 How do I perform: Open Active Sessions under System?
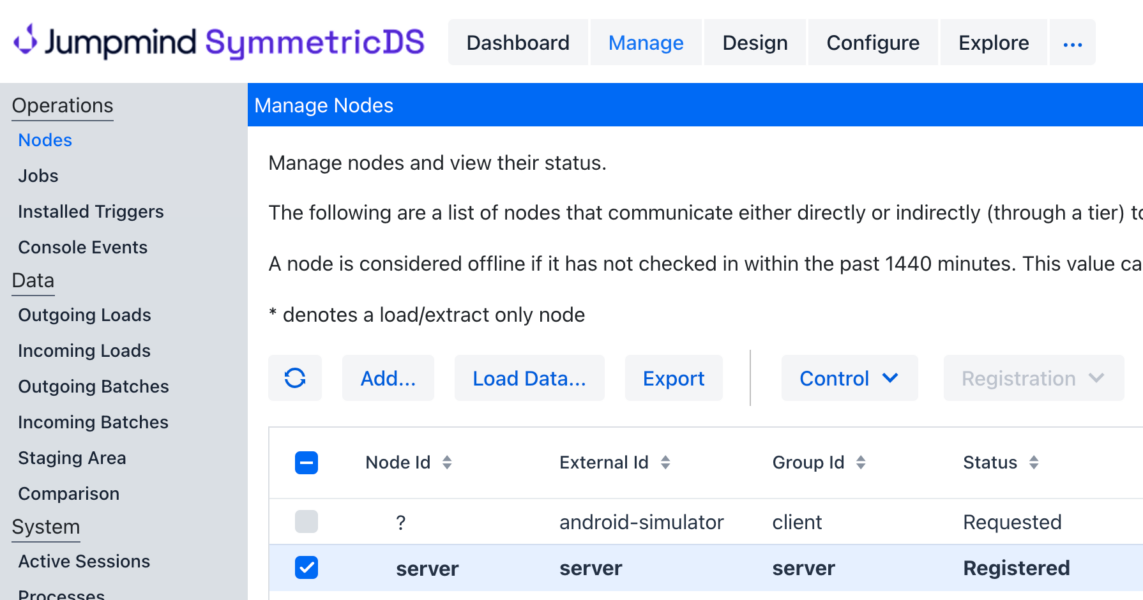click(x=83, y=561)
